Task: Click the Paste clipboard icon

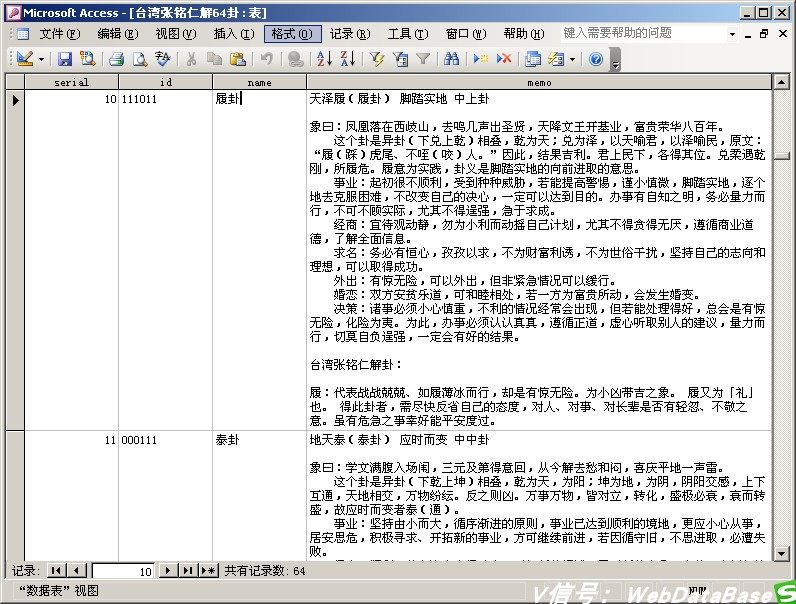Action: click(238, 59)
